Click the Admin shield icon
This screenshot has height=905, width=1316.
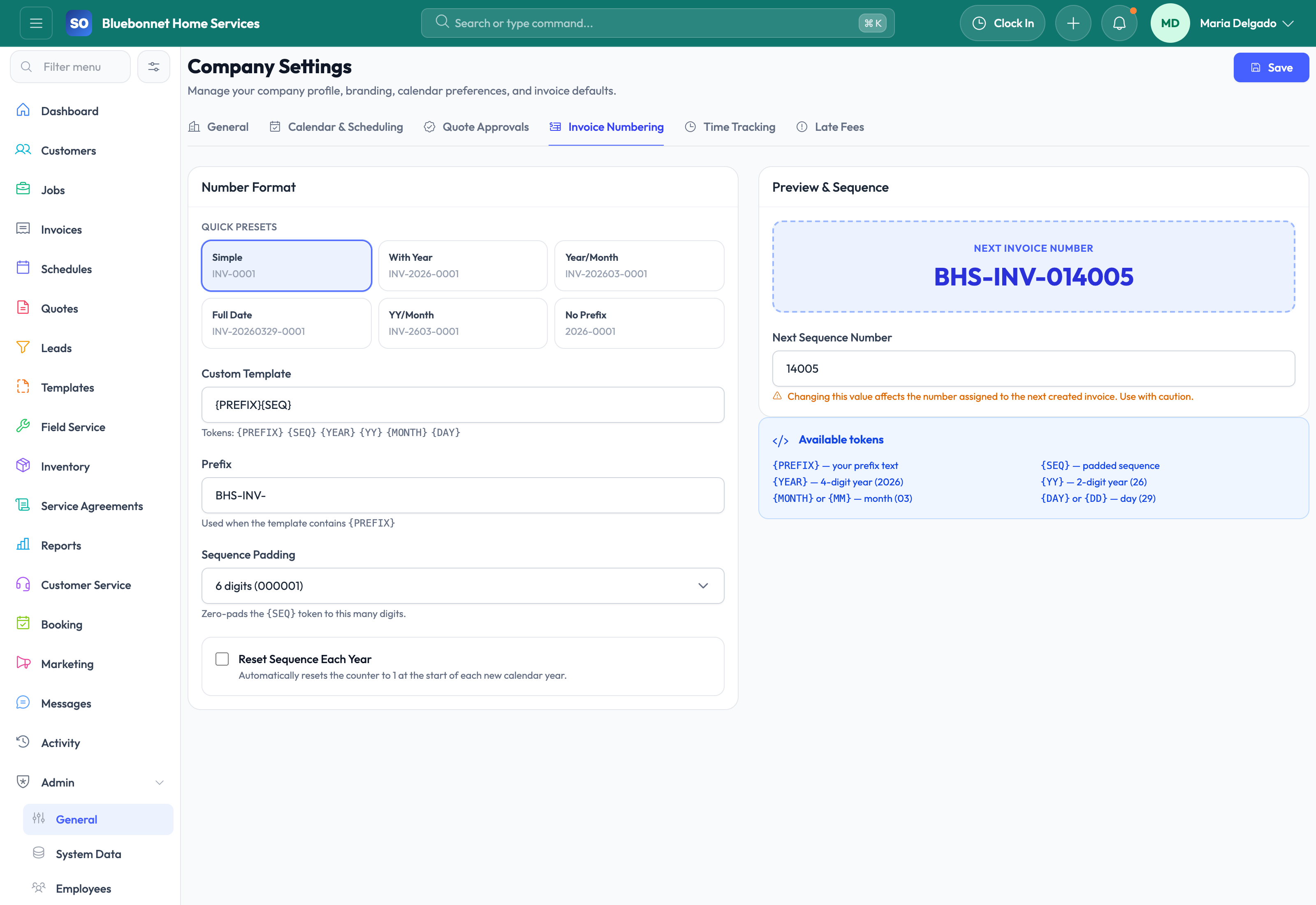(x=23, y=782)
